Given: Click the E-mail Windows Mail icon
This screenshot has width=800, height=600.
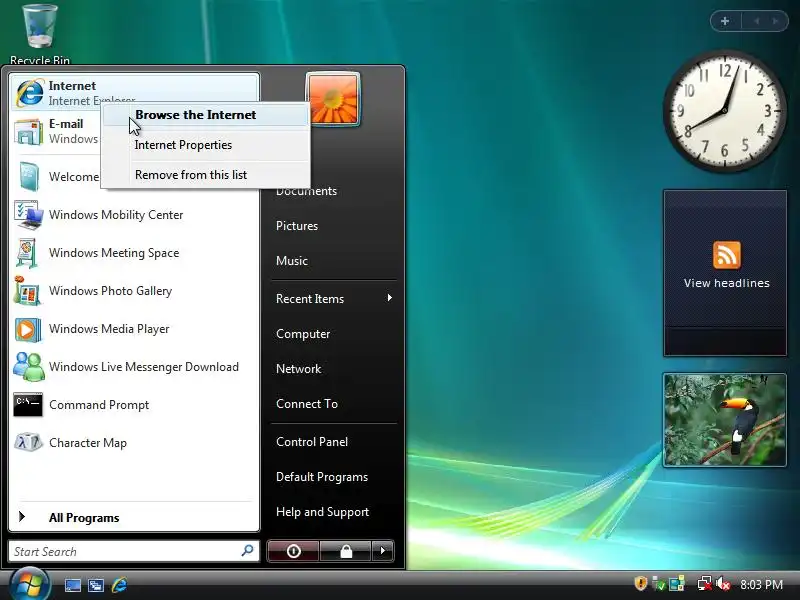Looking at the screenshot, I should (29, 132).
